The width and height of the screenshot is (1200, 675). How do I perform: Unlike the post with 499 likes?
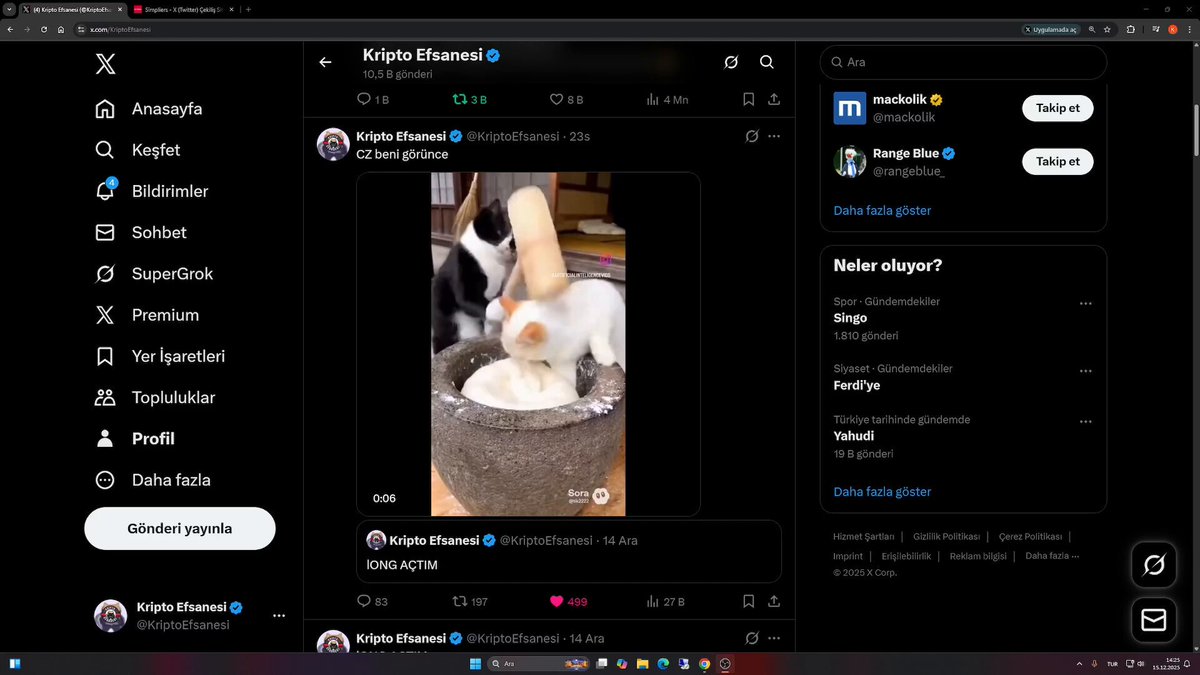coord(569,601)
